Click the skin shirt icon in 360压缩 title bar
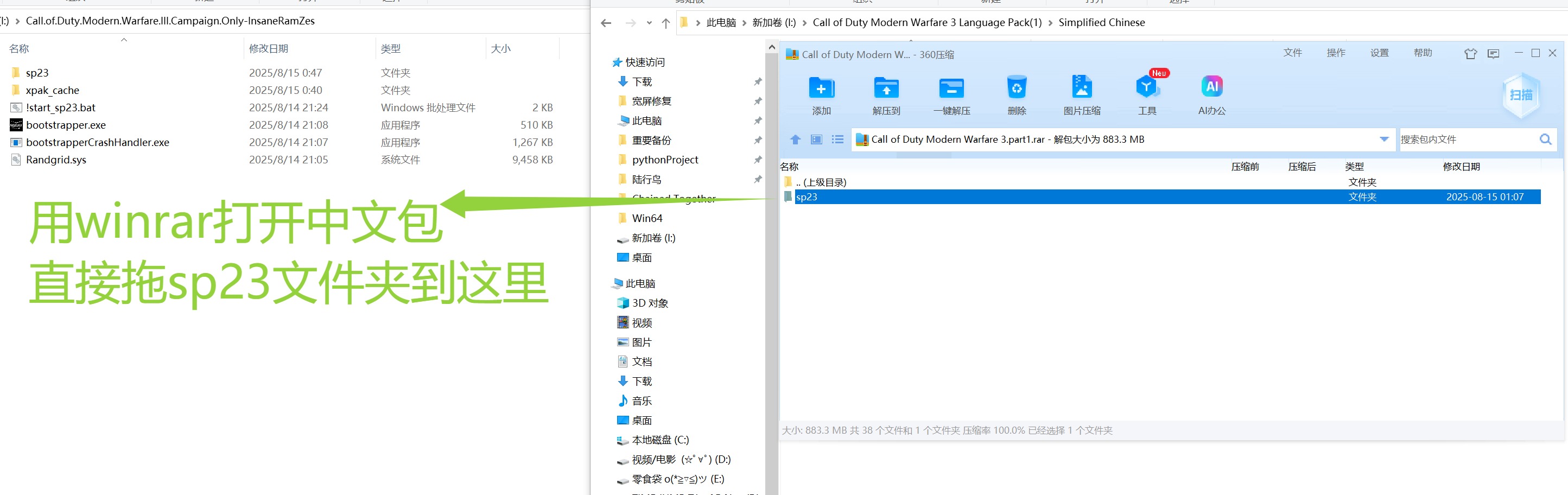Image resolution: width=1568 pixels, height=495 pixels. pos(1471,54)
